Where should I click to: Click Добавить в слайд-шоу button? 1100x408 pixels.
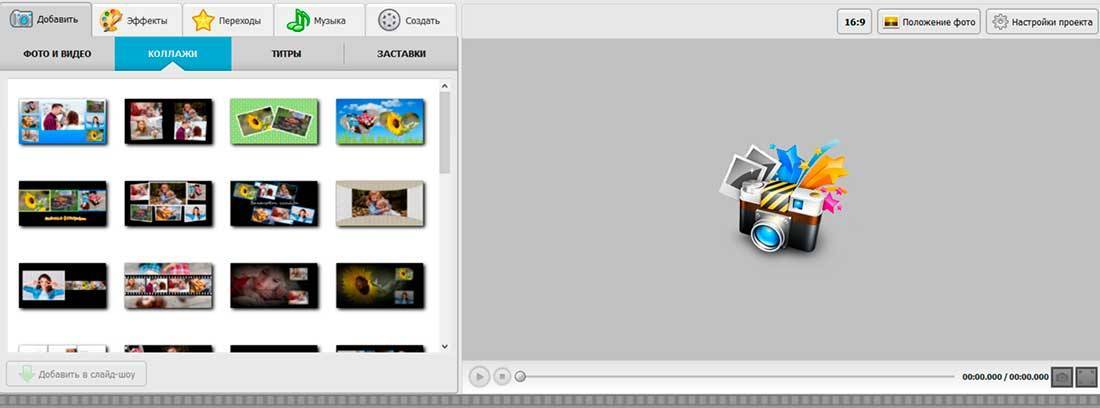click(76, 374)
